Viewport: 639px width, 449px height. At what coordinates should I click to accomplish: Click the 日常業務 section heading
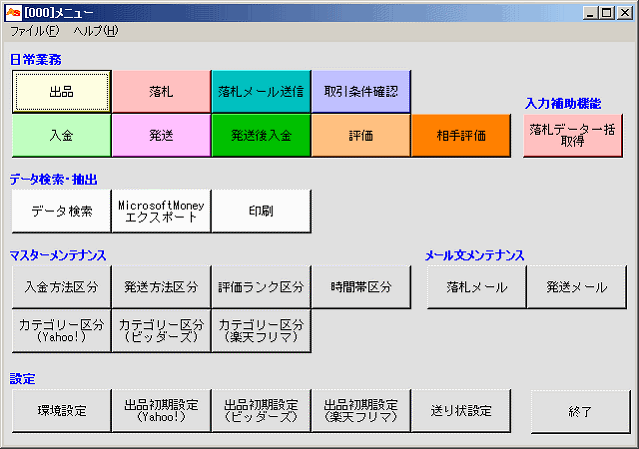tap(35, 60)
